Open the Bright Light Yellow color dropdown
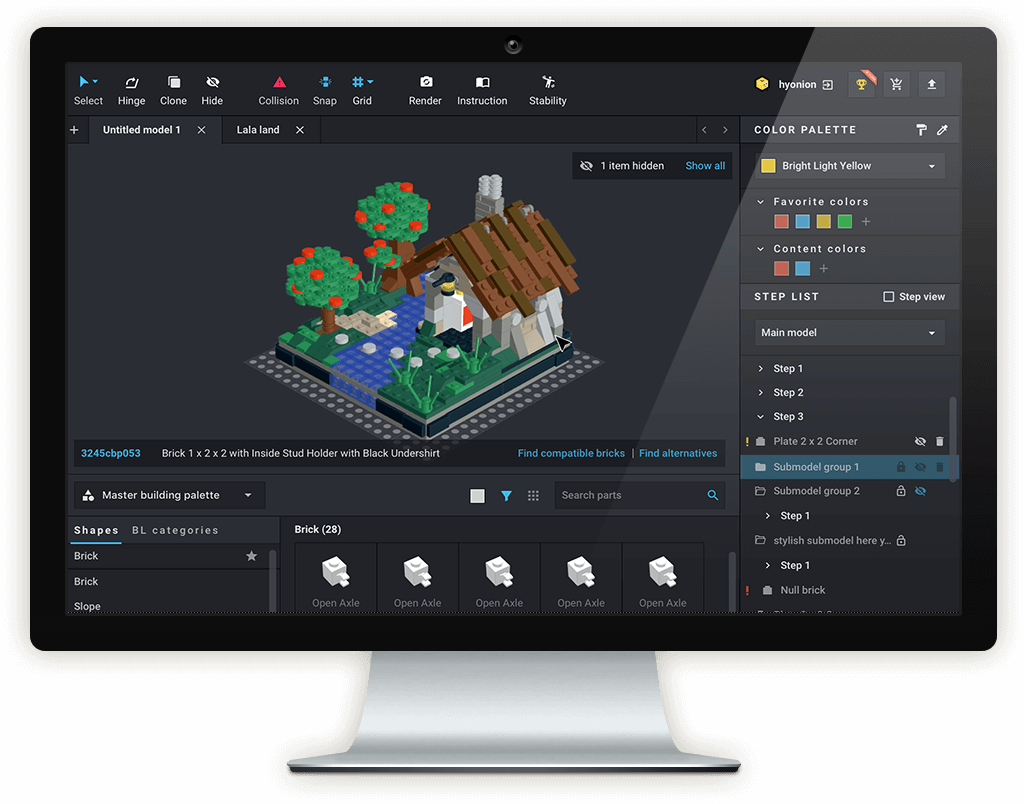This screenshot has height=804, width=1024. [x=848, y=165]
